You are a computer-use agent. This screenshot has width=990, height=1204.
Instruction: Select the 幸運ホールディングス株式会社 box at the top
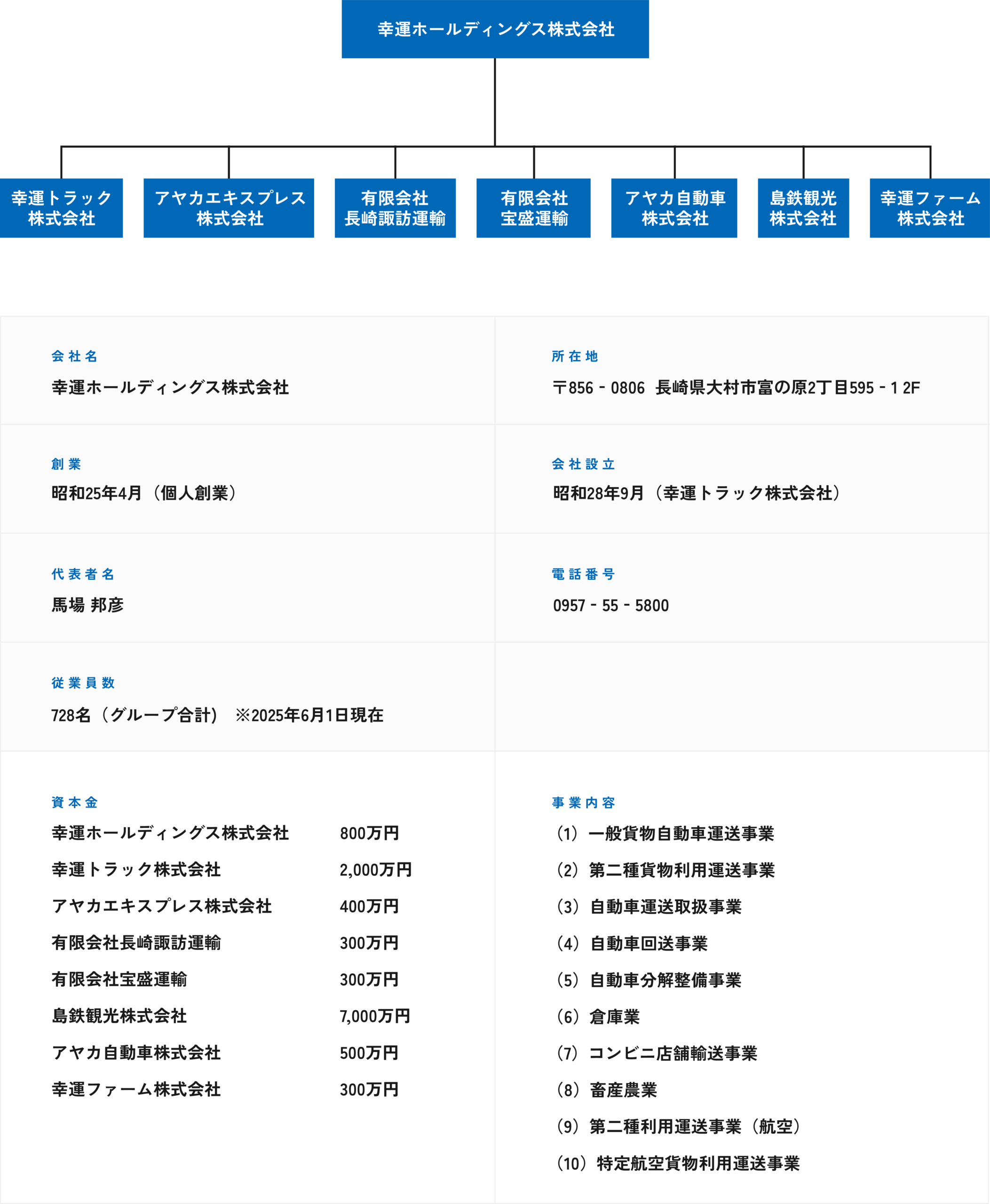tap(495, 30)
